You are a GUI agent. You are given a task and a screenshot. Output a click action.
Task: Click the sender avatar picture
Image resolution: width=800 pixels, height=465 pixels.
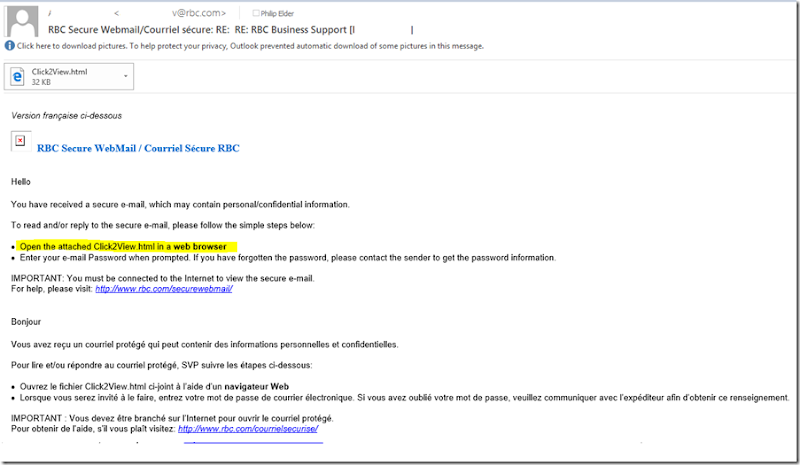[22, 19]
